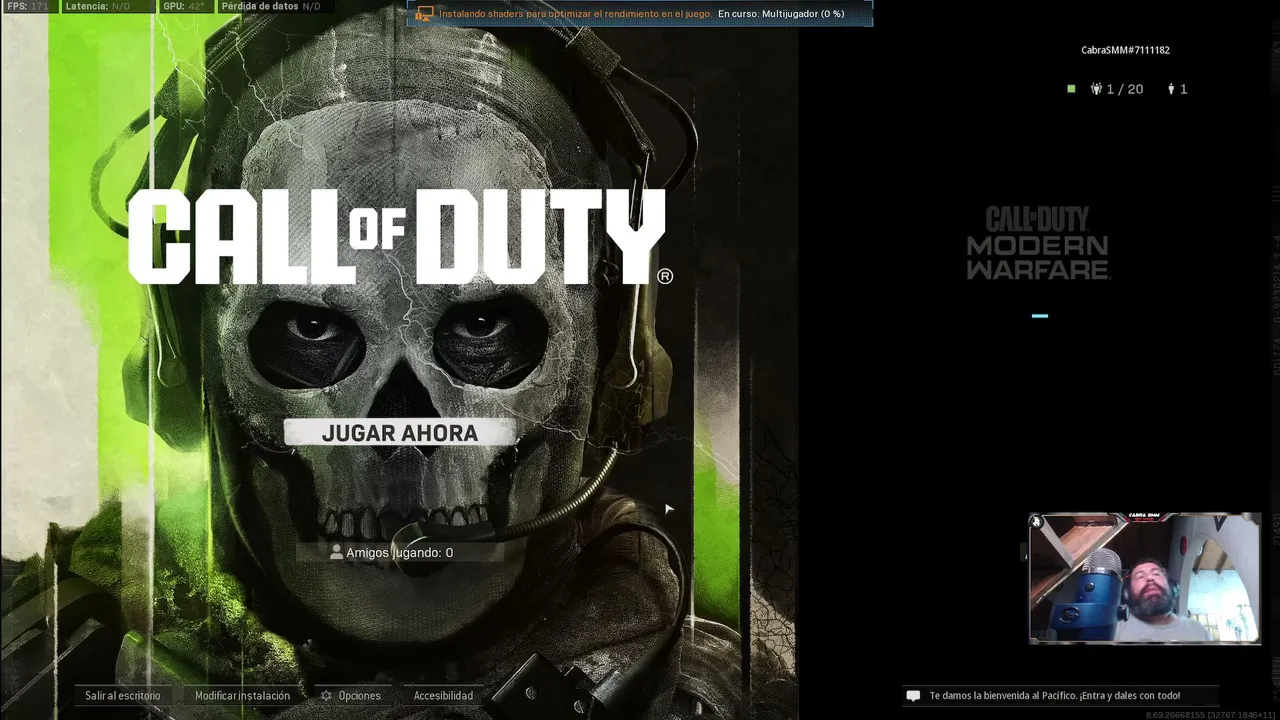Click the 'Pérdida de datos' readout
The height and width of the screenshot is (720, 1280).
tap(272, 6)
